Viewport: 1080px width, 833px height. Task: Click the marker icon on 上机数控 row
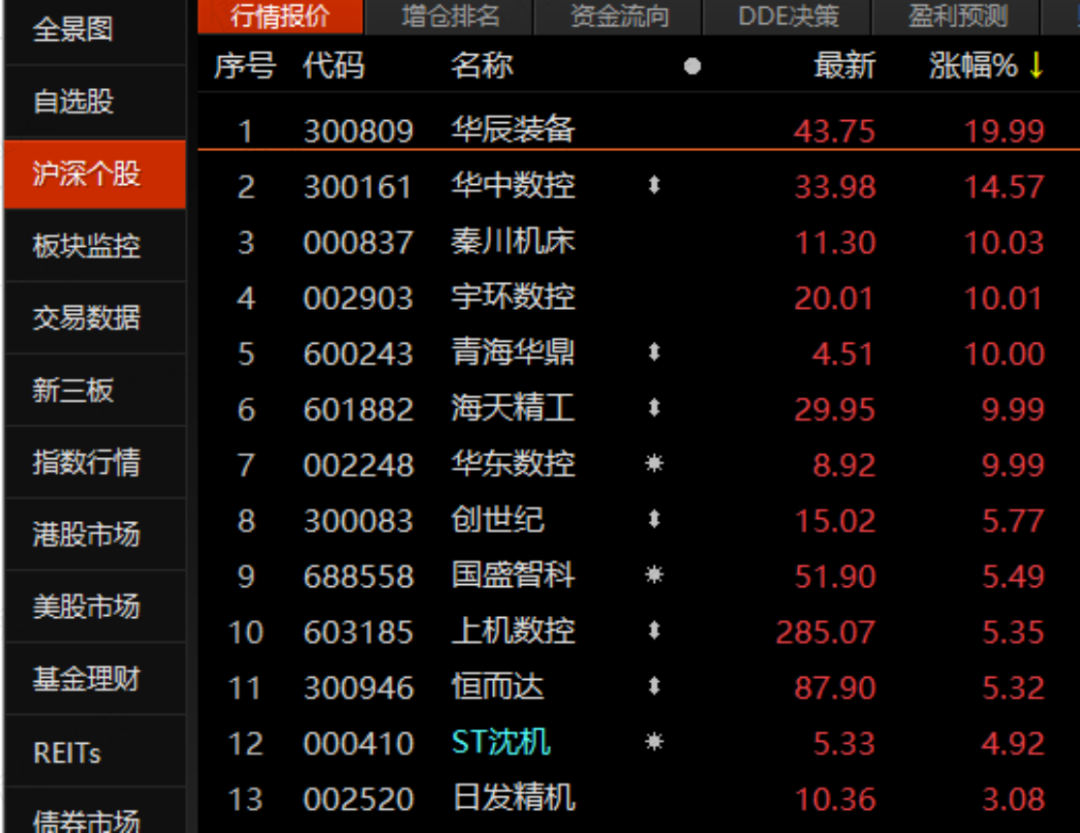[654, 630]
